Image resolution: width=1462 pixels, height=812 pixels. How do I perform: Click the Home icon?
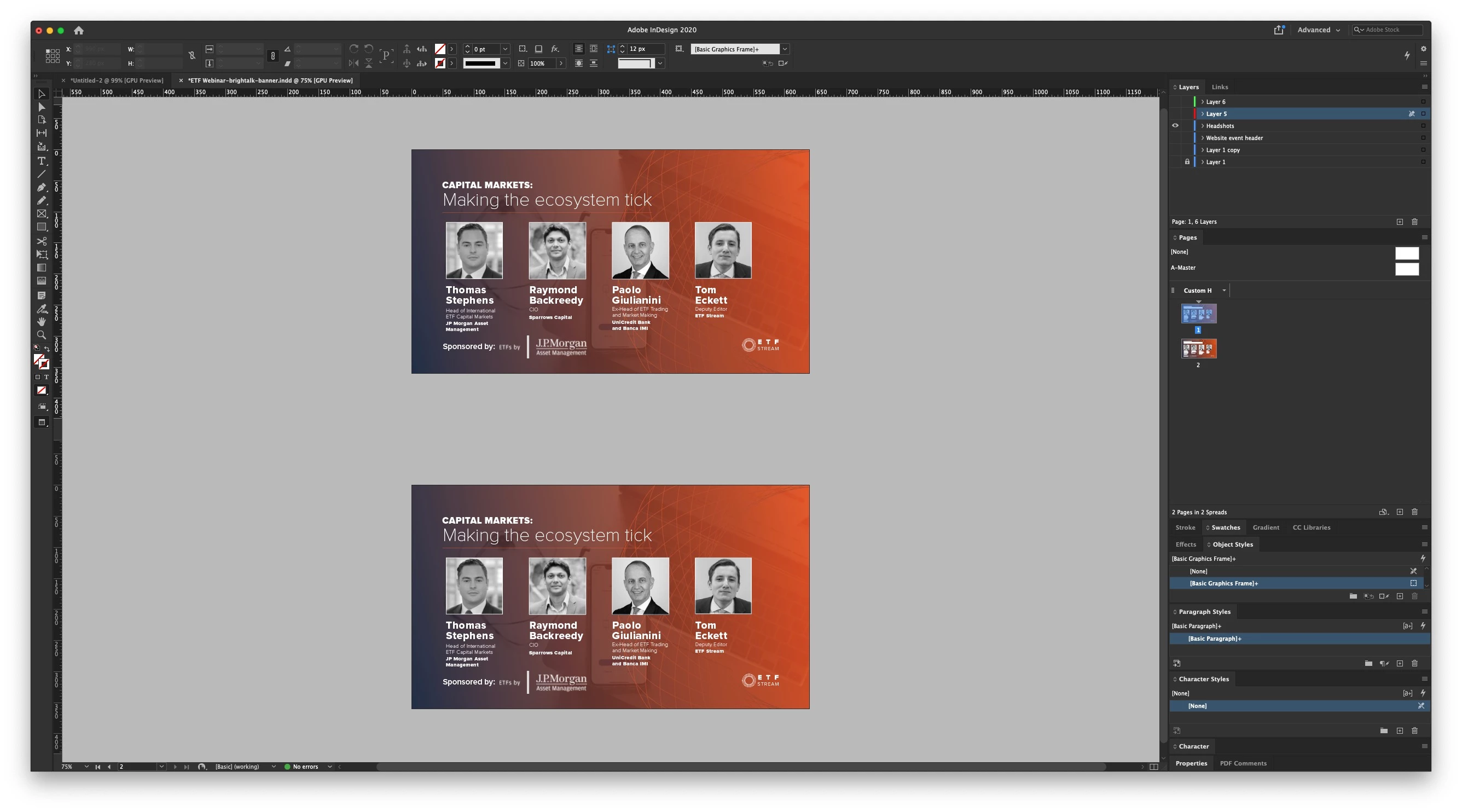coord(79,30)
